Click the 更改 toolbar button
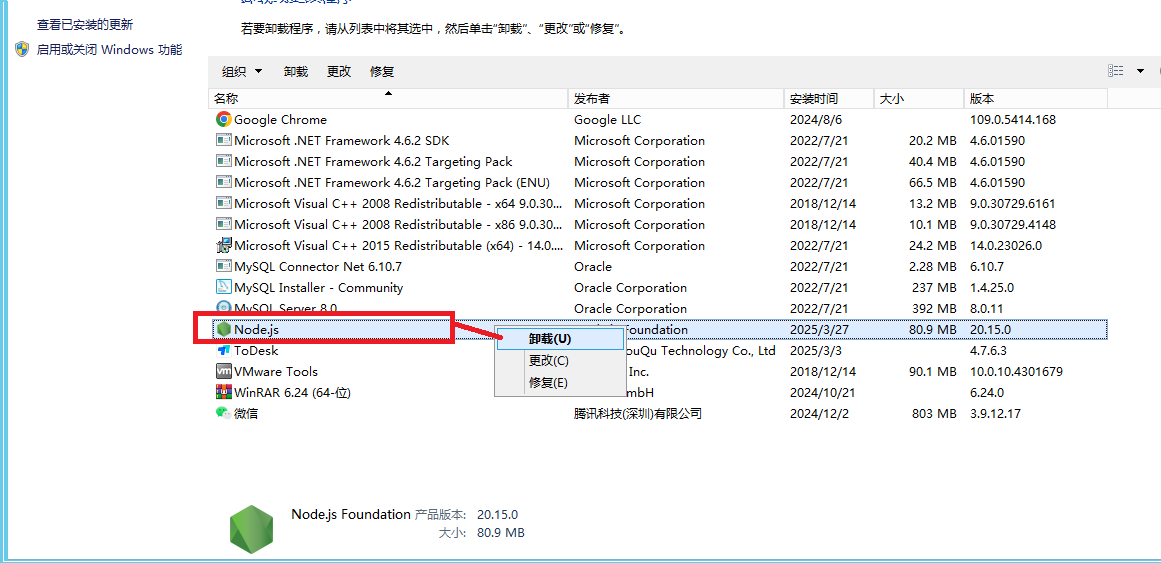1161x563 pixels. [339, 72]
